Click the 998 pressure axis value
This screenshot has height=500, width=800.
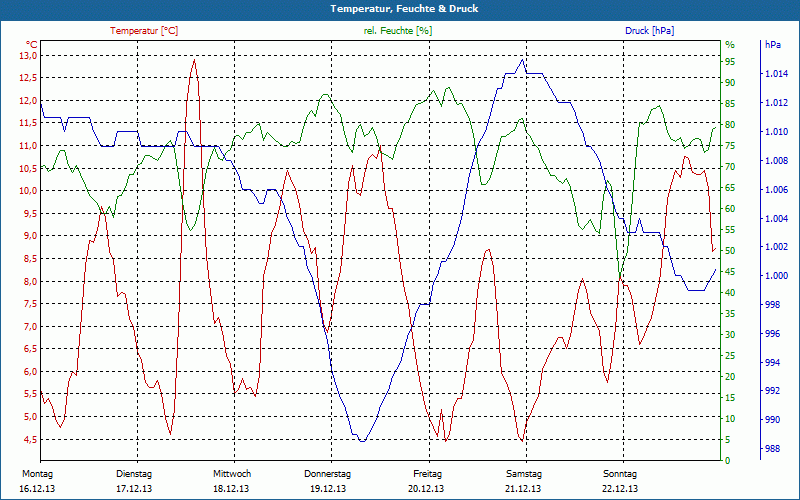(772, 305)
